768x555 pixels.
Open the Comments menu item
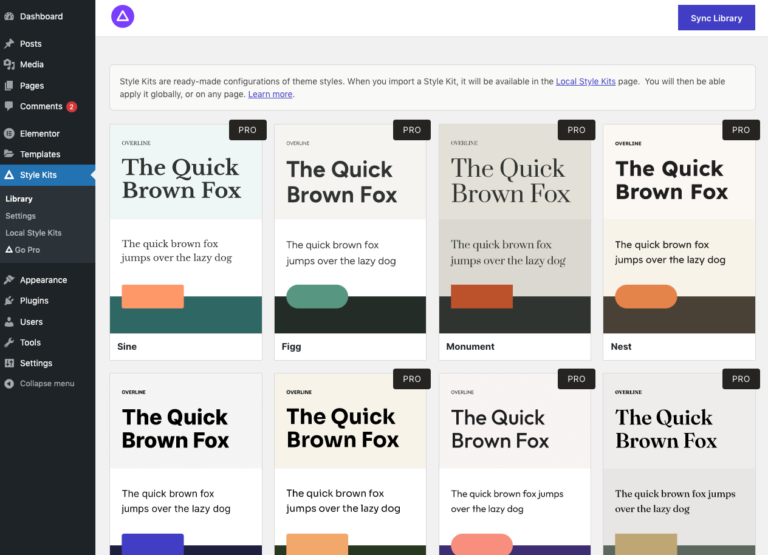pyautogui.click(x=40, y=106)
